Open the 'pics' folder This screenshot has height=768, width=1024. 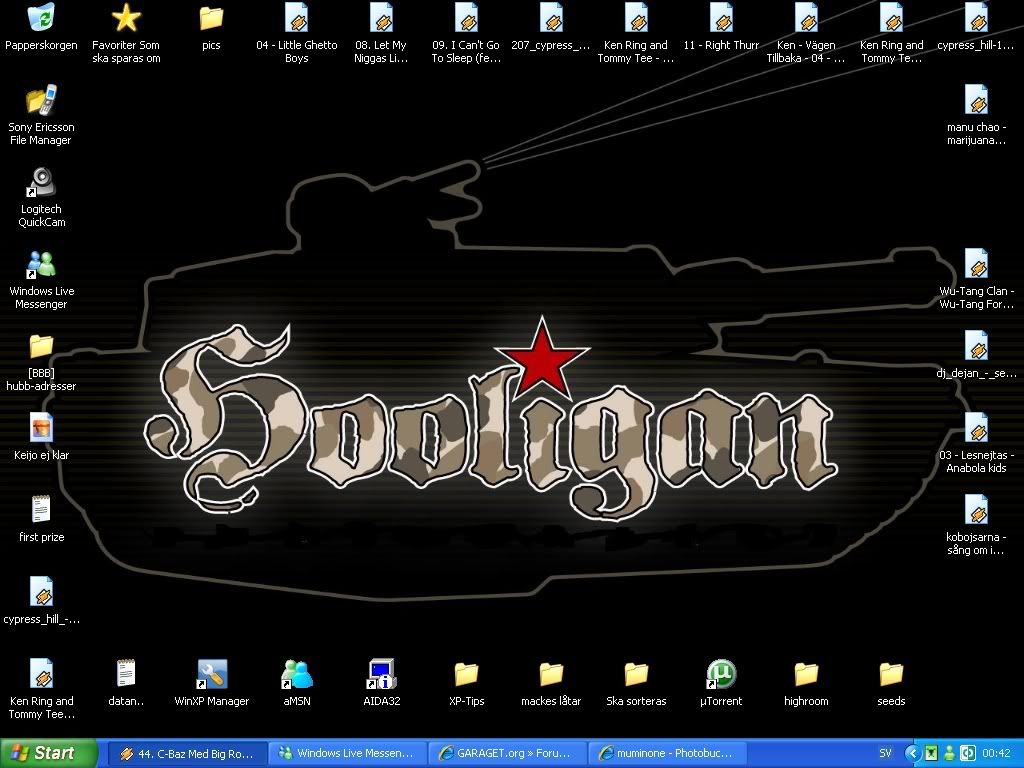(211, 18)
